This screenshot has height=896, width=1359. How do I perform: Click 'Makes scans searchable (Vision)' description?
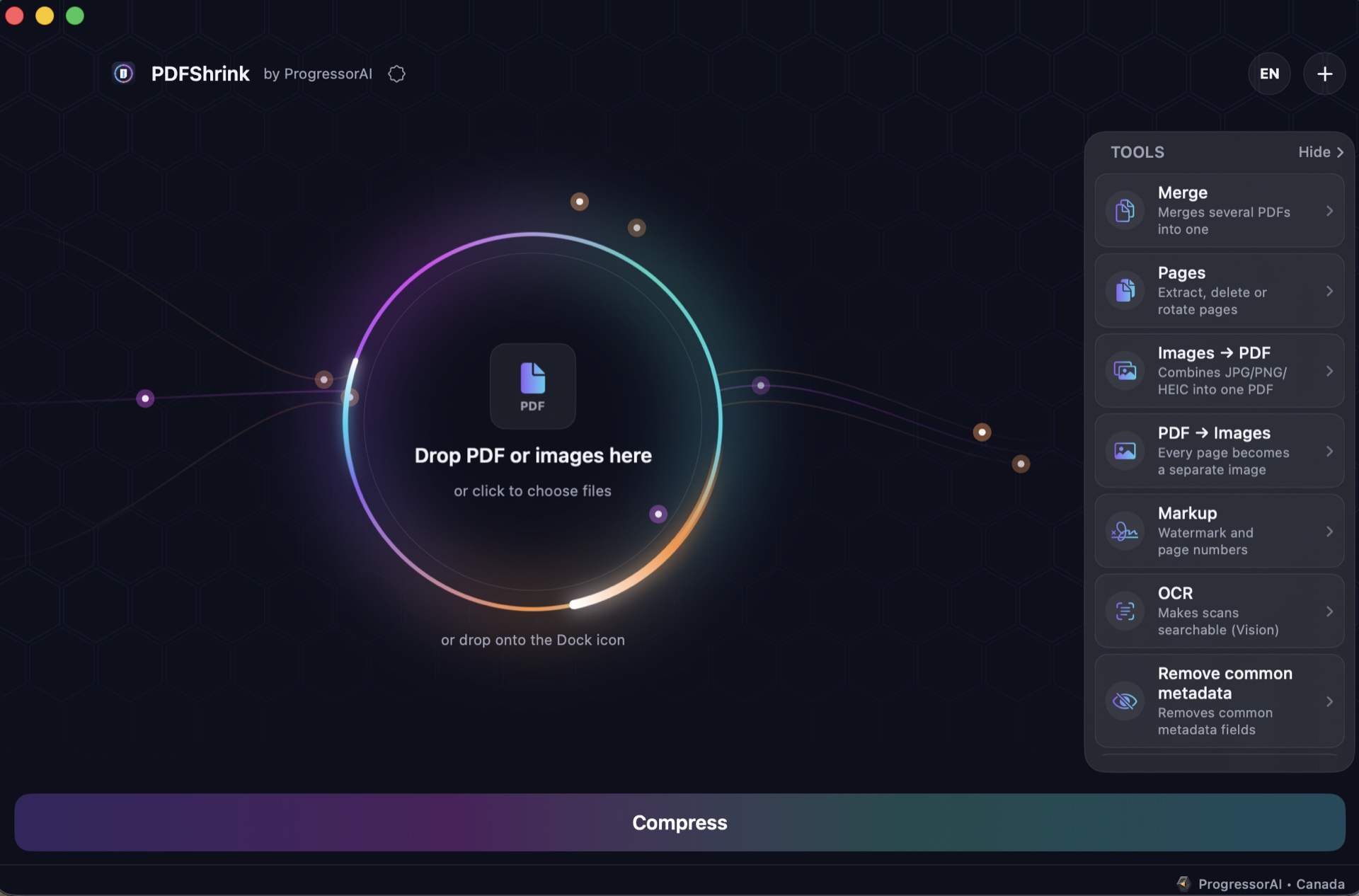[x=1218, y=621]
